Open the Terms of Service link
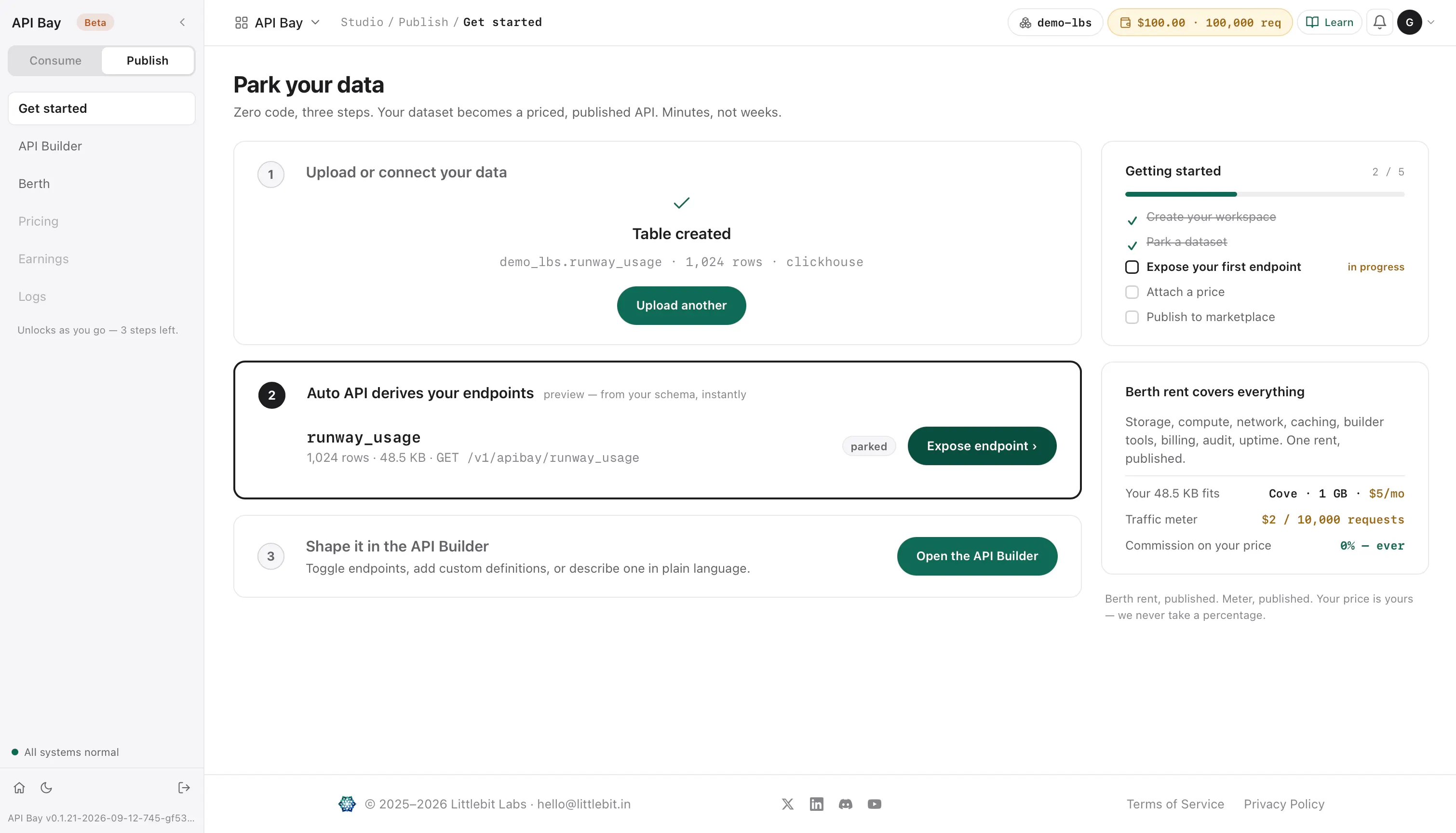1456x833 pixels. tap(1175, 804)
